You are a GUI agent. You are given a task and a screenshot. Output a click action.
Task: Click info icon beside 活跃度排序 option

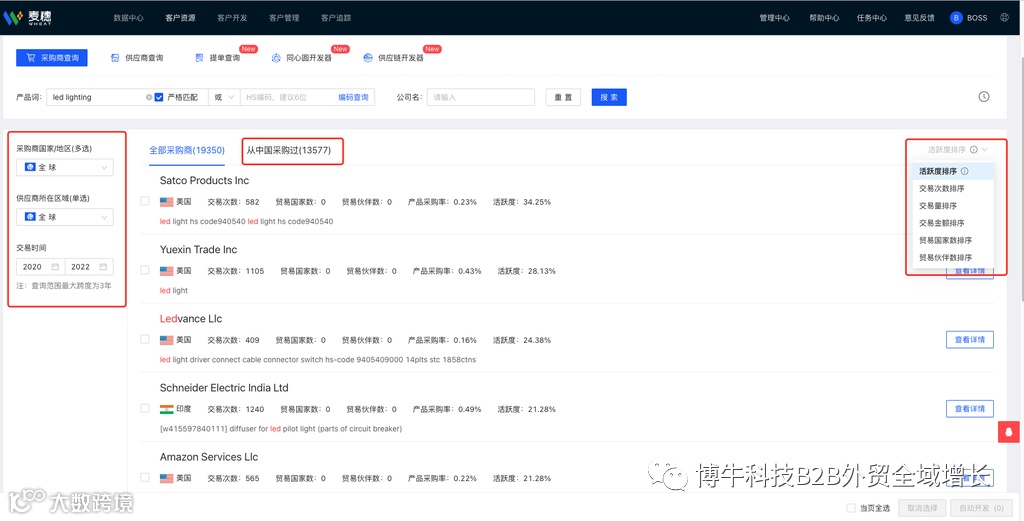tap(965, 171)
